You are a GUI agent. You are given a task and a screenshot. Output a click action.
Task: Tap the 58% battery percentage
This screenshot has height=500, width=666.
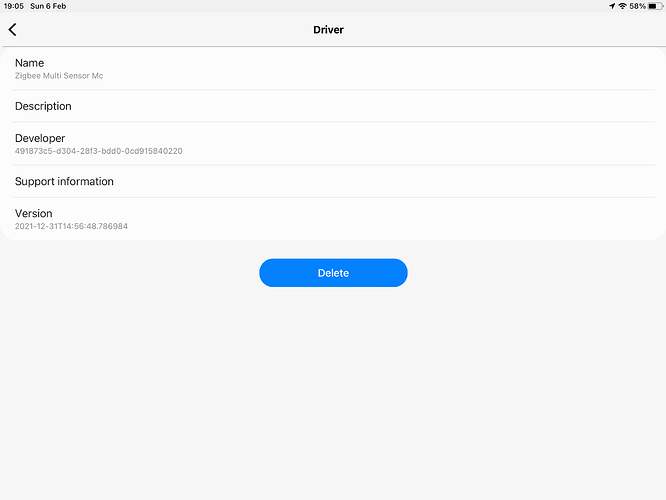click(638, 6)
